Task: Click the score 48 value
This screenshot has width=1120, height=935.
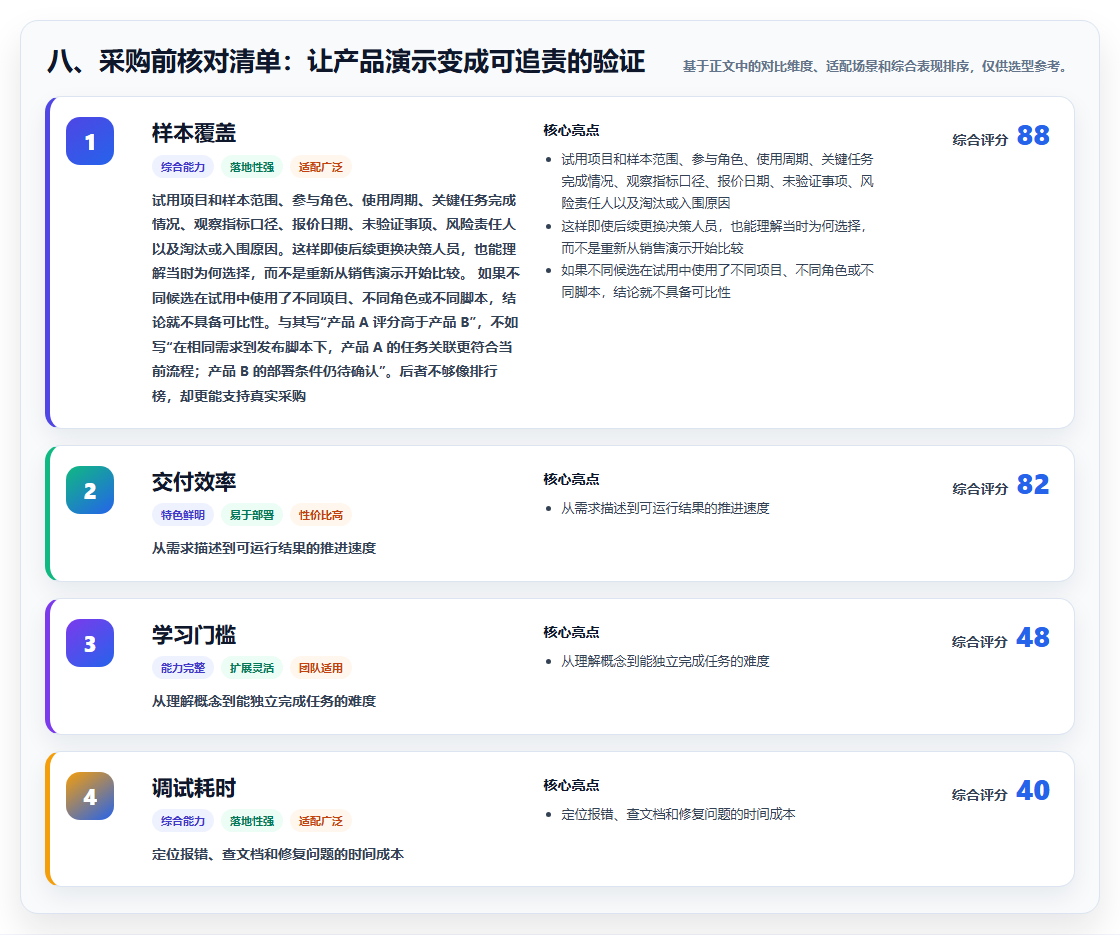Action: (1033, 637)
